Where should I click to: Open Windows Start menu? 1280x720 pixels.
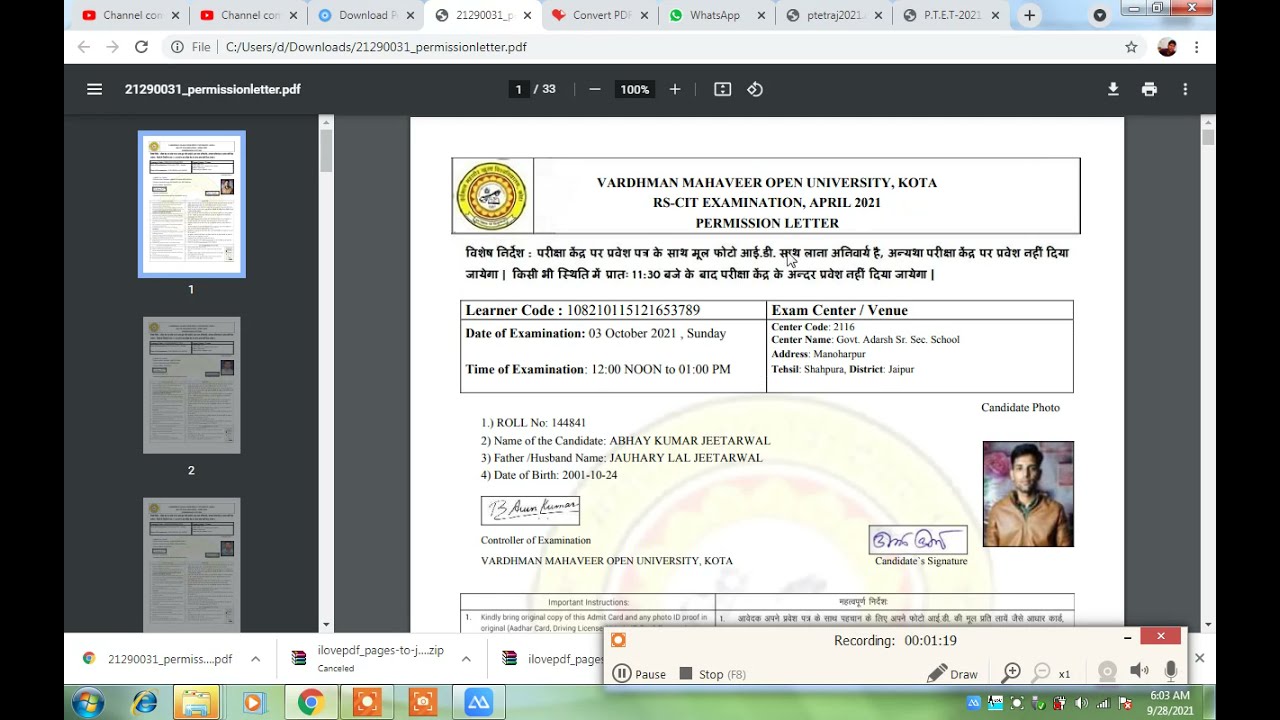coord(88,703)
